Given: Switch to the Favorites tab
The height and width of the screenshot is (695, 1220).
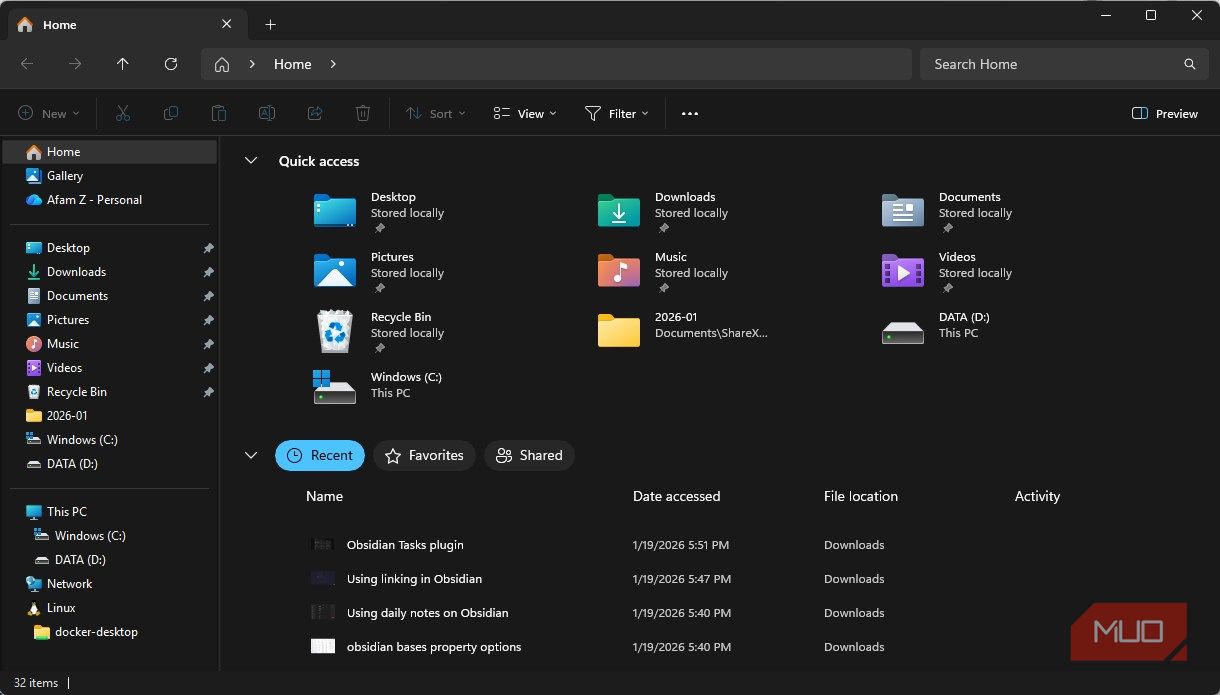Looking at the screenshot, I should click(x=425, y=455).
